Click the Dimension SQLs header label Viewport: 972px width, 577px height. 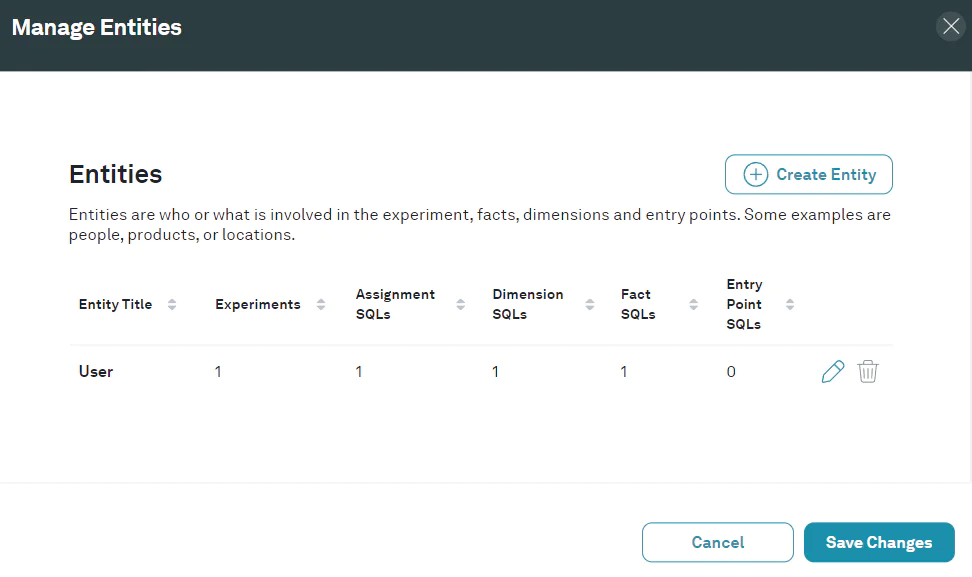(x=527, y=304)
